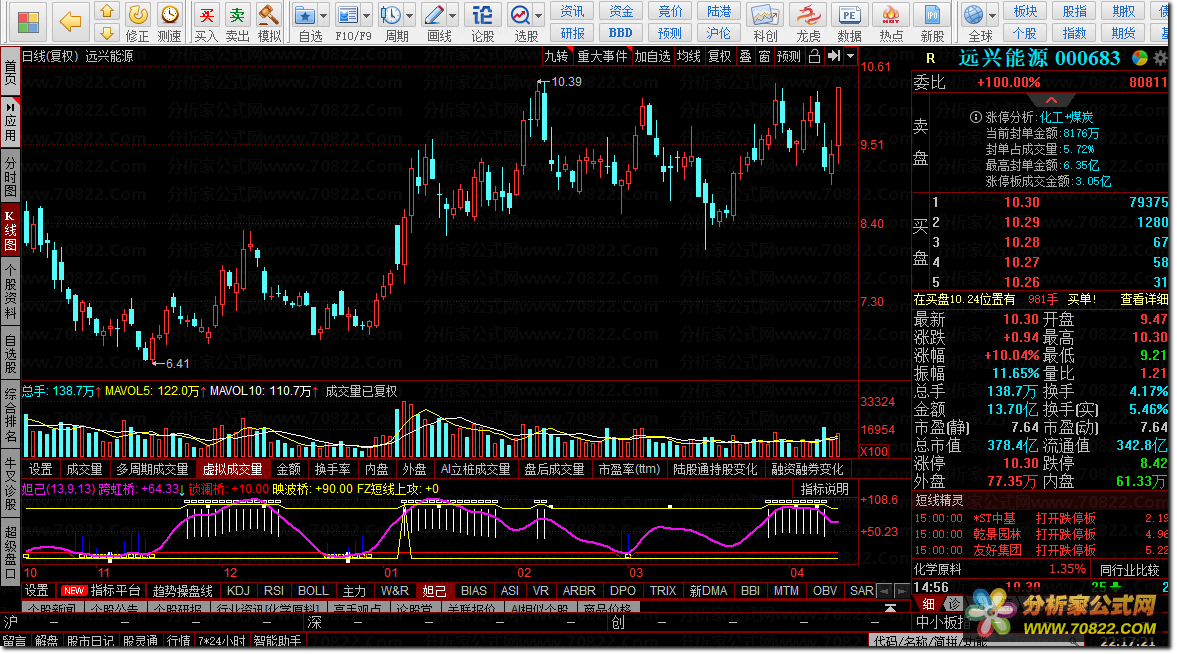This screenshot has width=1177, height=654.
Task: Click 查看详细 link in order panel
Action: [x=1144, y=300]
